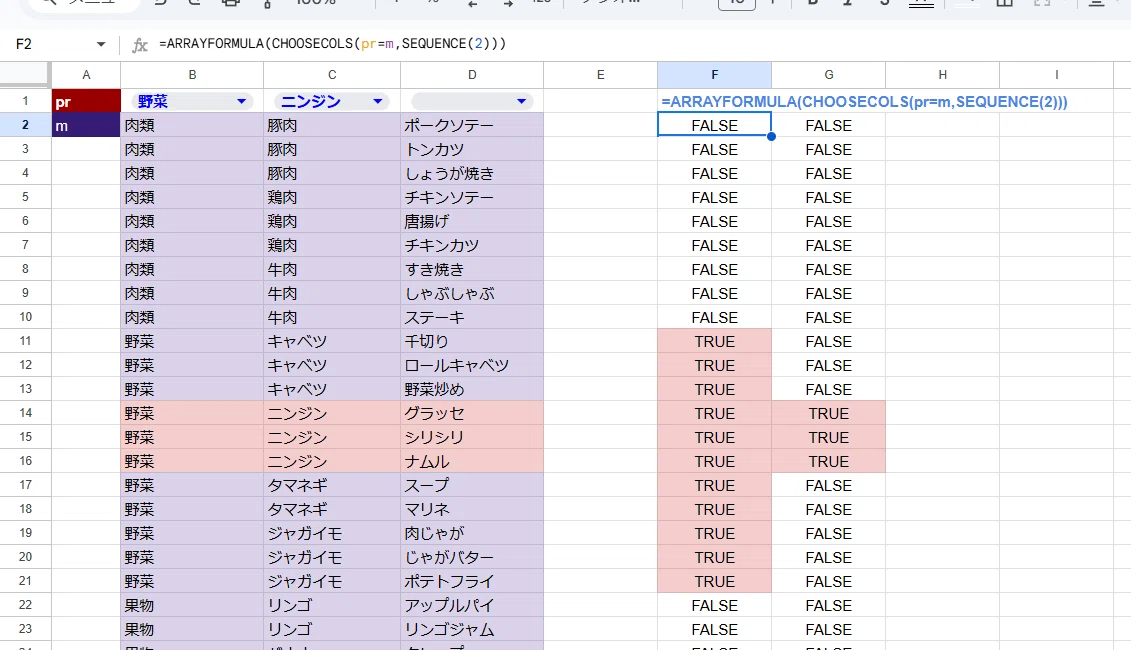Screen dimensions: 1131x650
Task: Click the 唐揚げ cell
Action: click(x=472, y=221)
